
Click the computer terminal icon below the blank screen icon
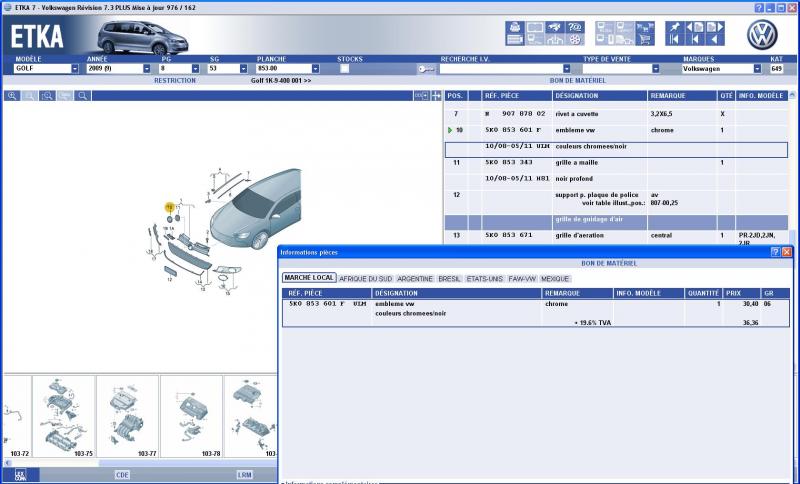(x=535, y=39)
